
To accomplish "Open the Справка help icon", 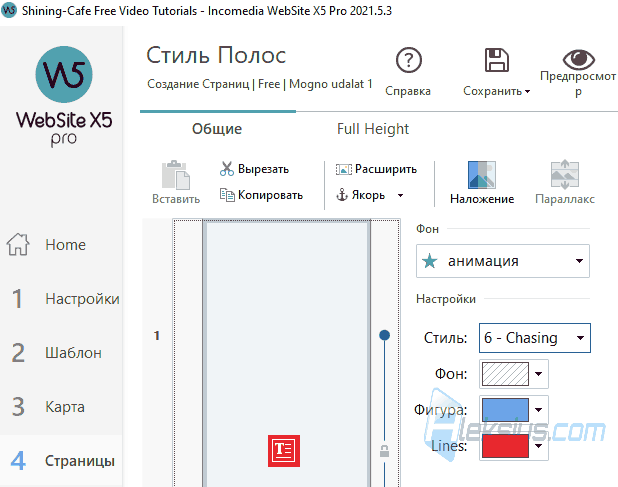I will pos(409,60).
